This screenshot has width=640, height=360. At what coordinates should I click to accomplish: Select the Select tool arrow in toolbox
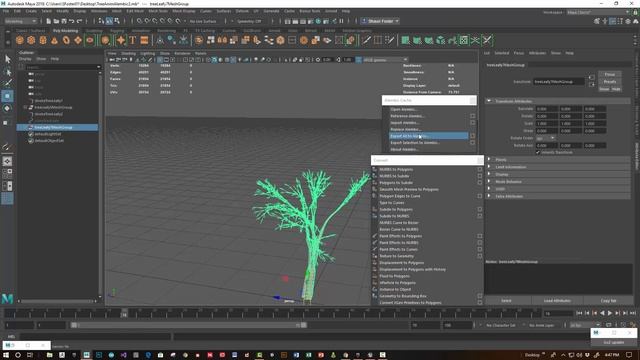coord(7,59)
